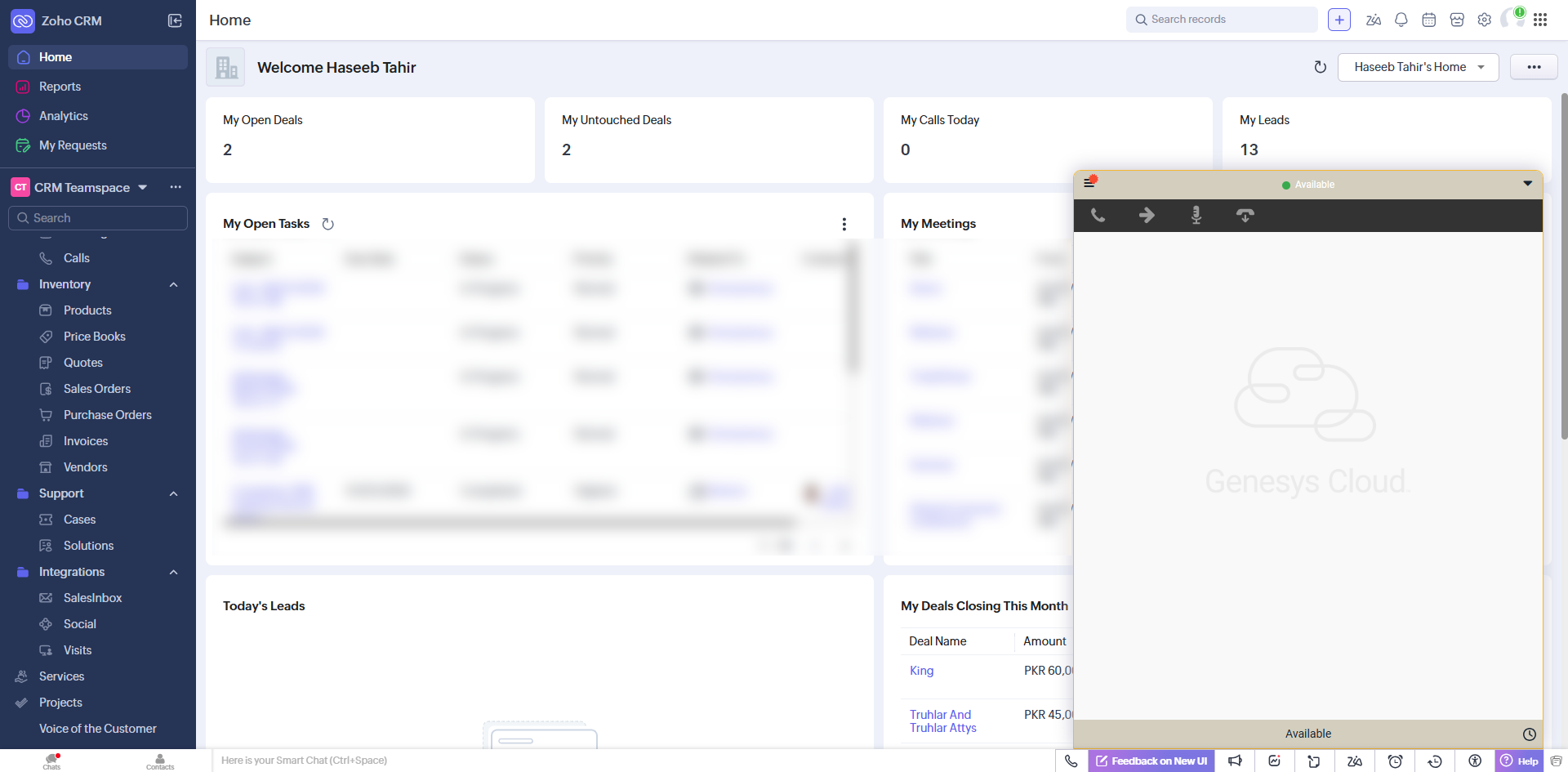Open the King deal link
Image resolution: width=1568 pixels, height=772 pixels.
pos(921,671)
